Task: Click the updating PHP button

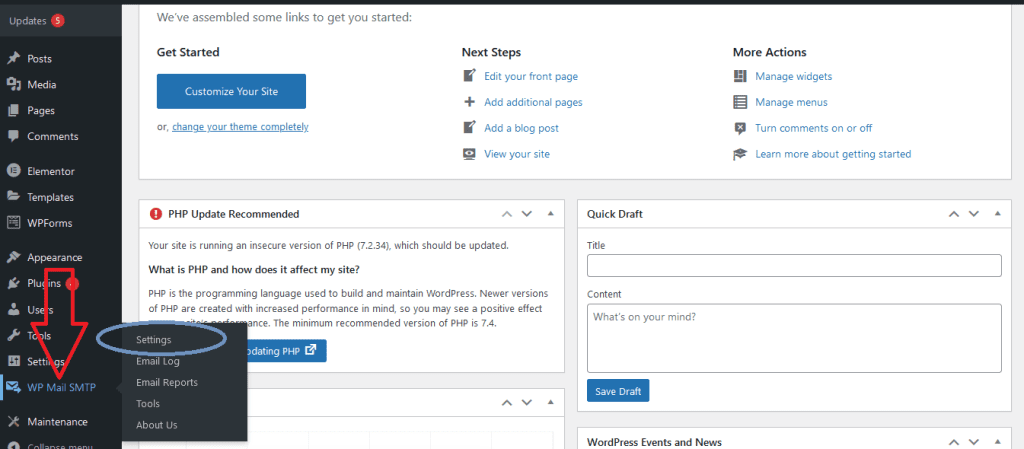Action: tap(287, 350)
